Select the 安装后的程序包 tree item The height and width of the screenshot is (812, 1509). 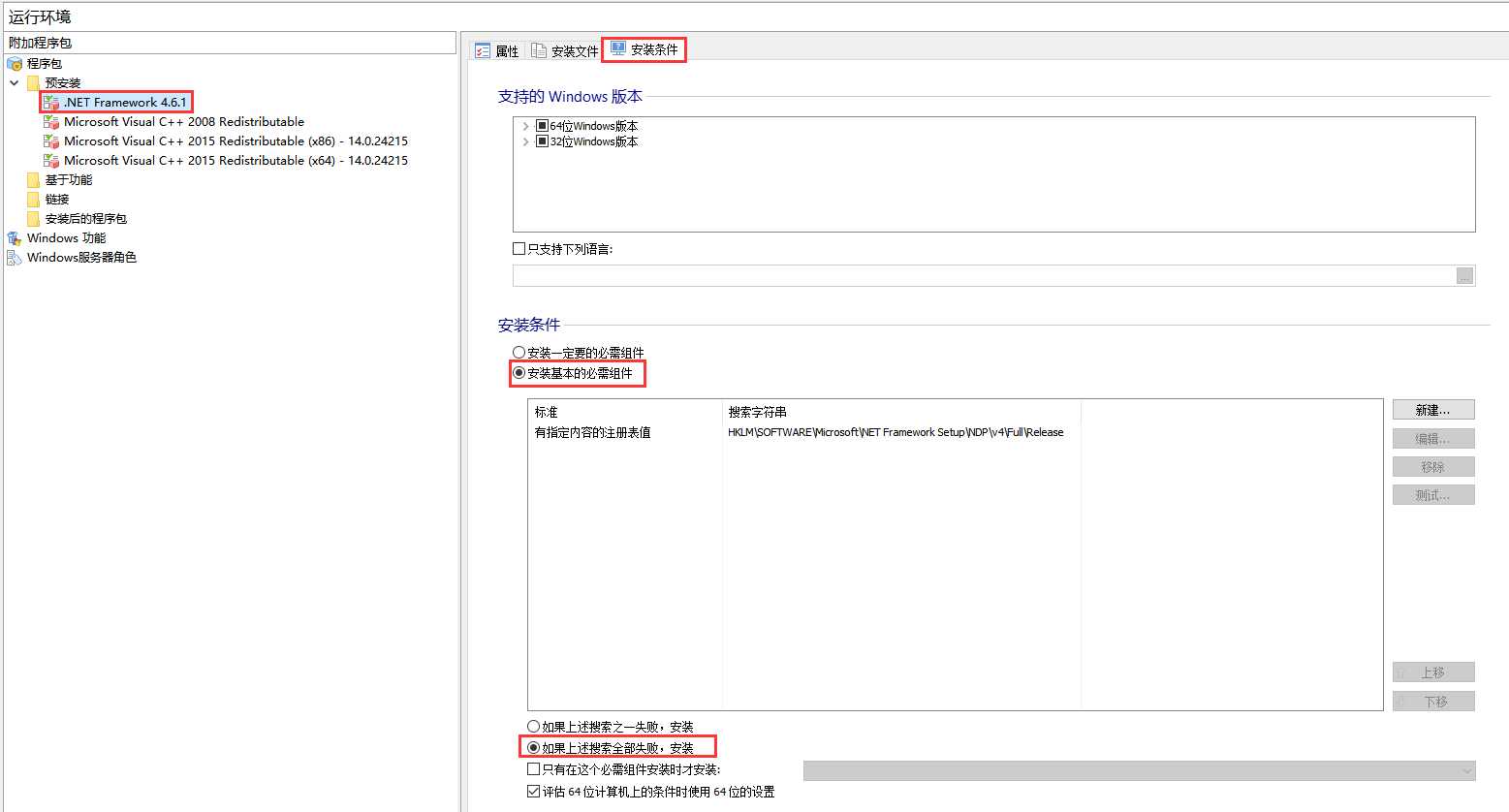pyautogui.click(x=86, y=219)
